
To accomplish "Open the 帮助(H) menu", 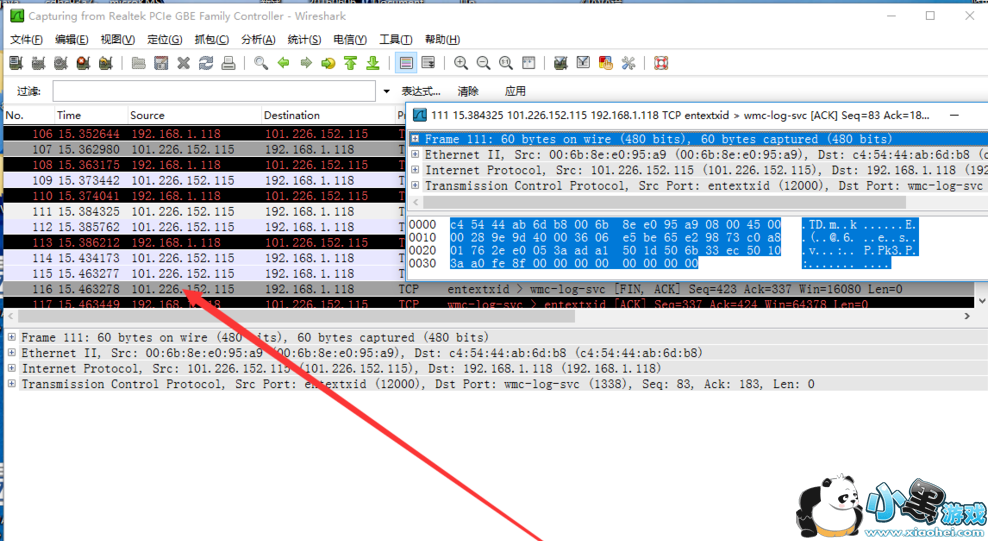I will [442, 40].
